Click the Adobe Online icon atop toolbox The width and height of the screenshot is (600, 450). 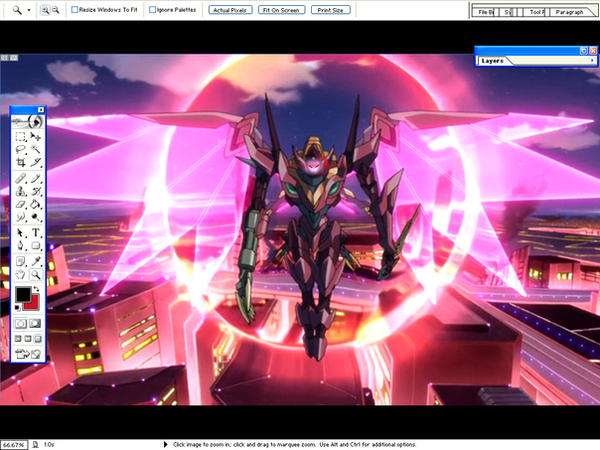28,122
